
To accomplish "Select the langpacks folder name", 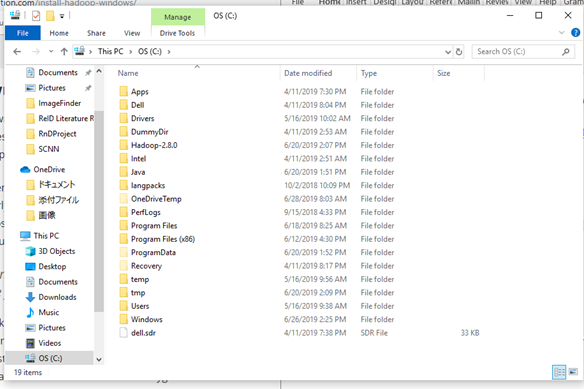I will 148,185.
